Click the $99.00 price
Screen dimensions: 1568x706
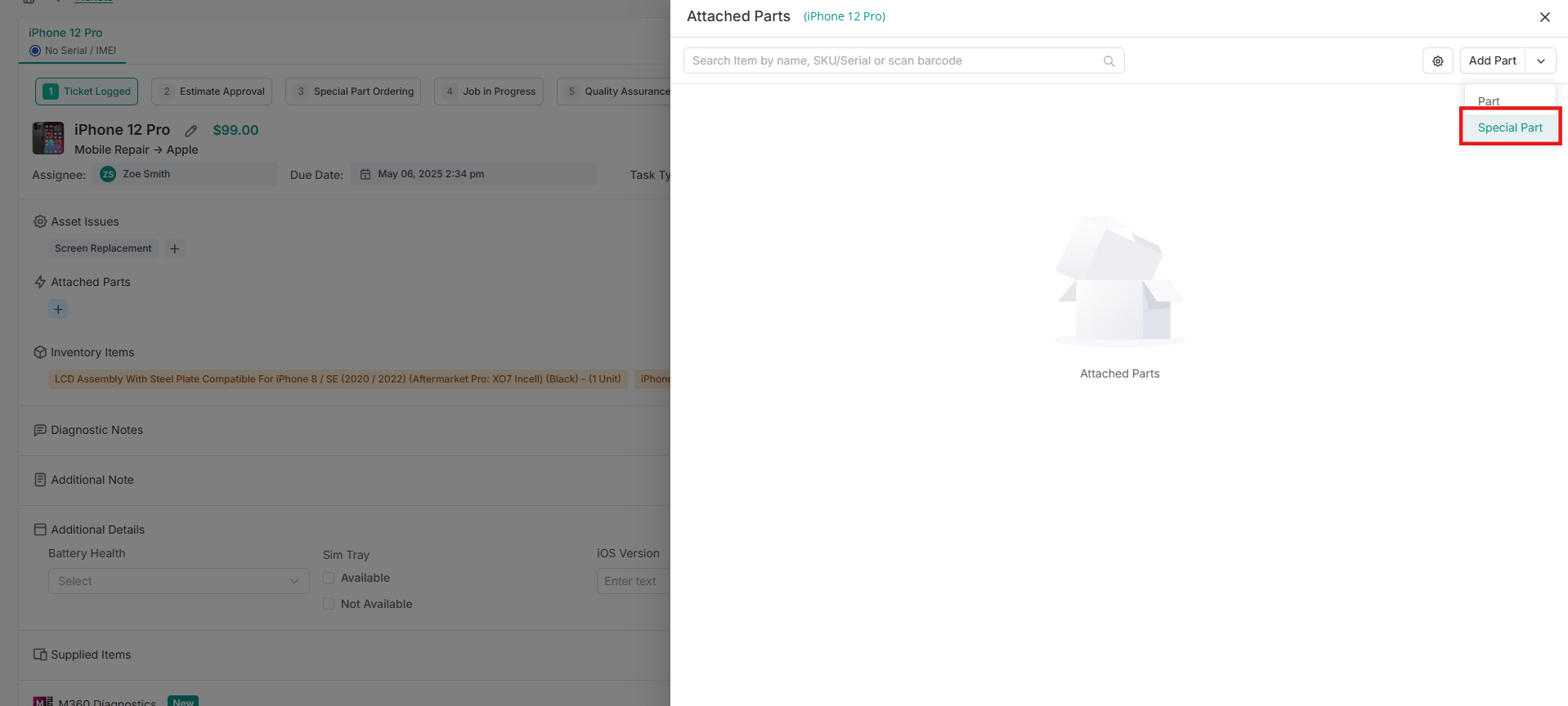pos(235,130)
